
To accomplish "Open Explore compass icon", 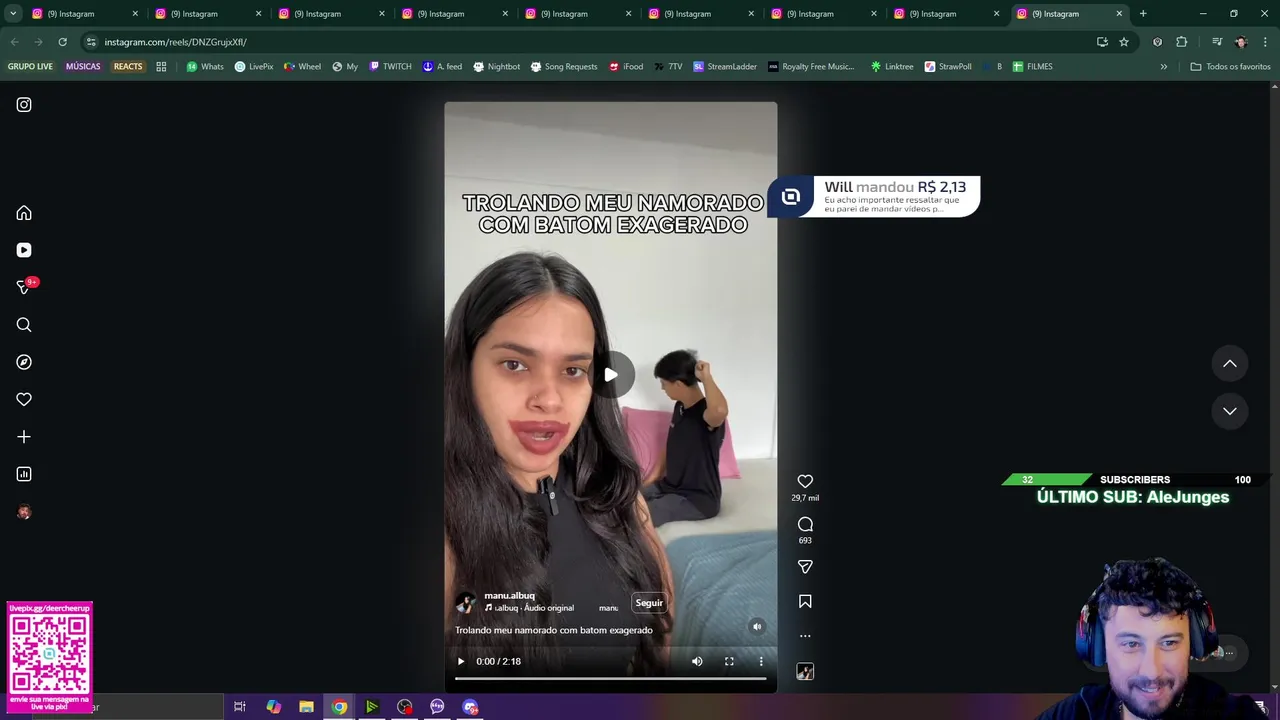I will point(24,362).
